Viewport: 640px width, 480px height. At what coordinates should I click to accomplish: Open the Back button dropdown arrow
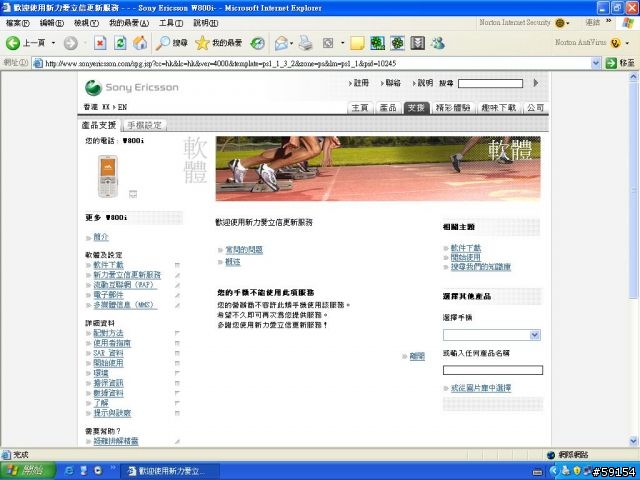point(53,43)
